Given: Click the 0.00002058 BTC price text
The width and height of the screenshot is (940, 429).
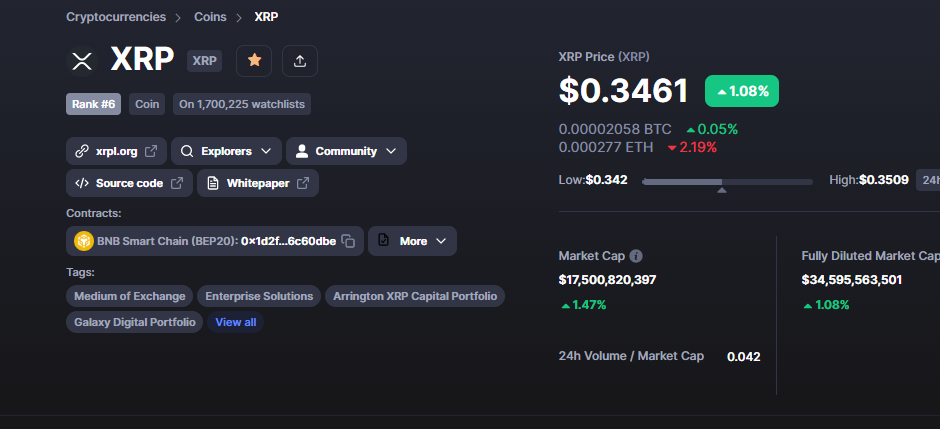Looking at the screenshot, I should 615,129.
